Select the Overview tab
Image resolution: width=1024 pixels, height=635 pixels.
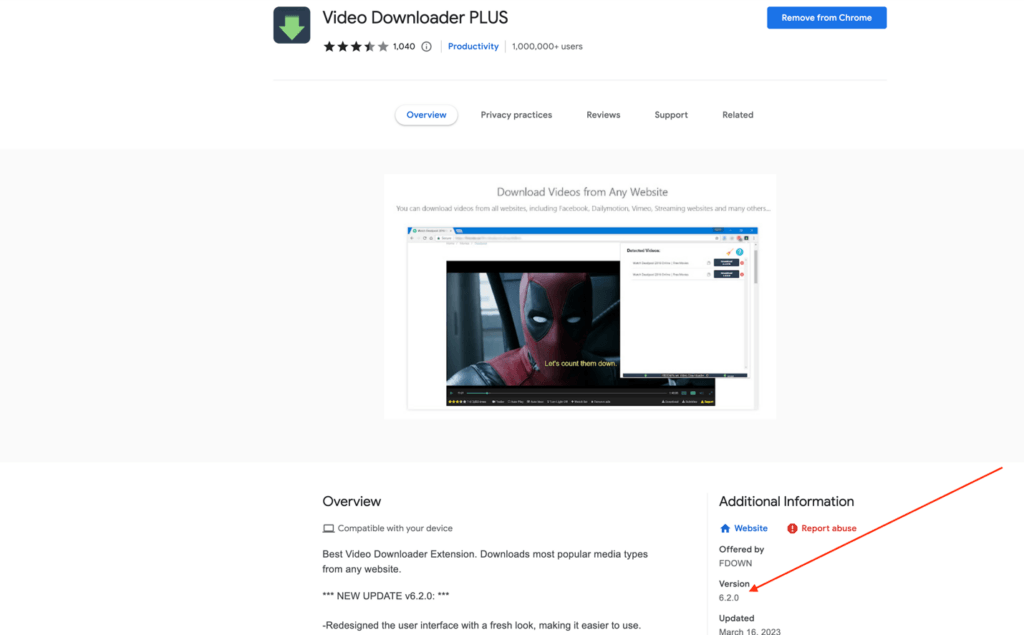tap(426, 115)
